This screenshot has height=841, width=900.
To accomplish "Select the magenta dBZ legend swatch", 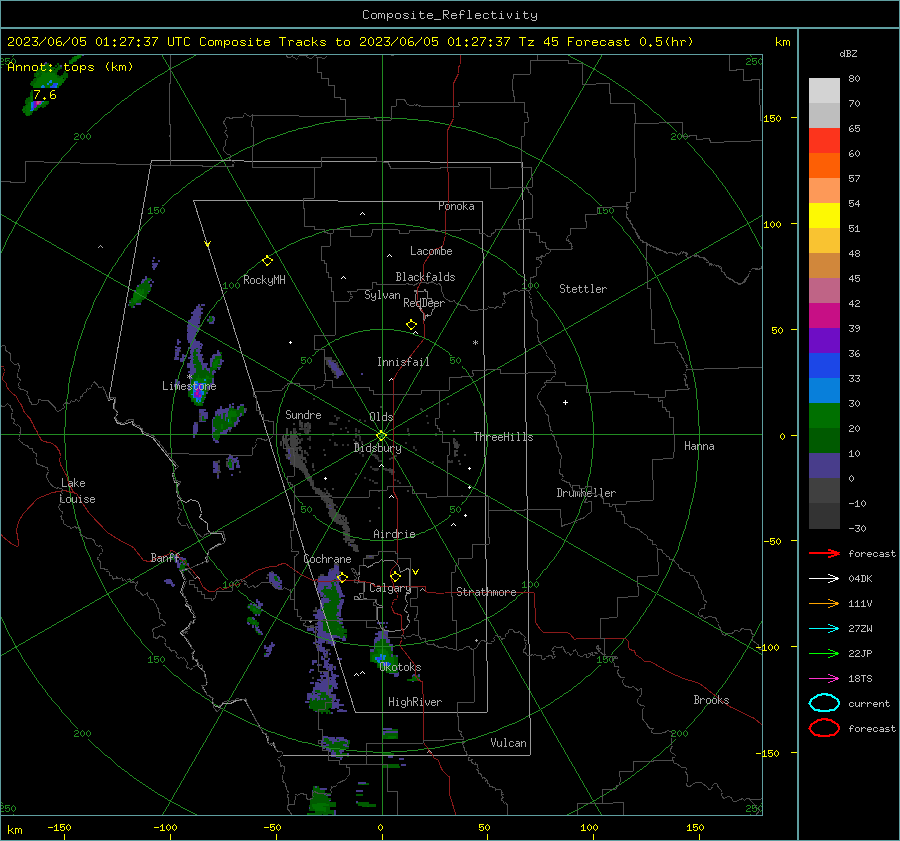I will pyautogui.click(x=824, y=315).
